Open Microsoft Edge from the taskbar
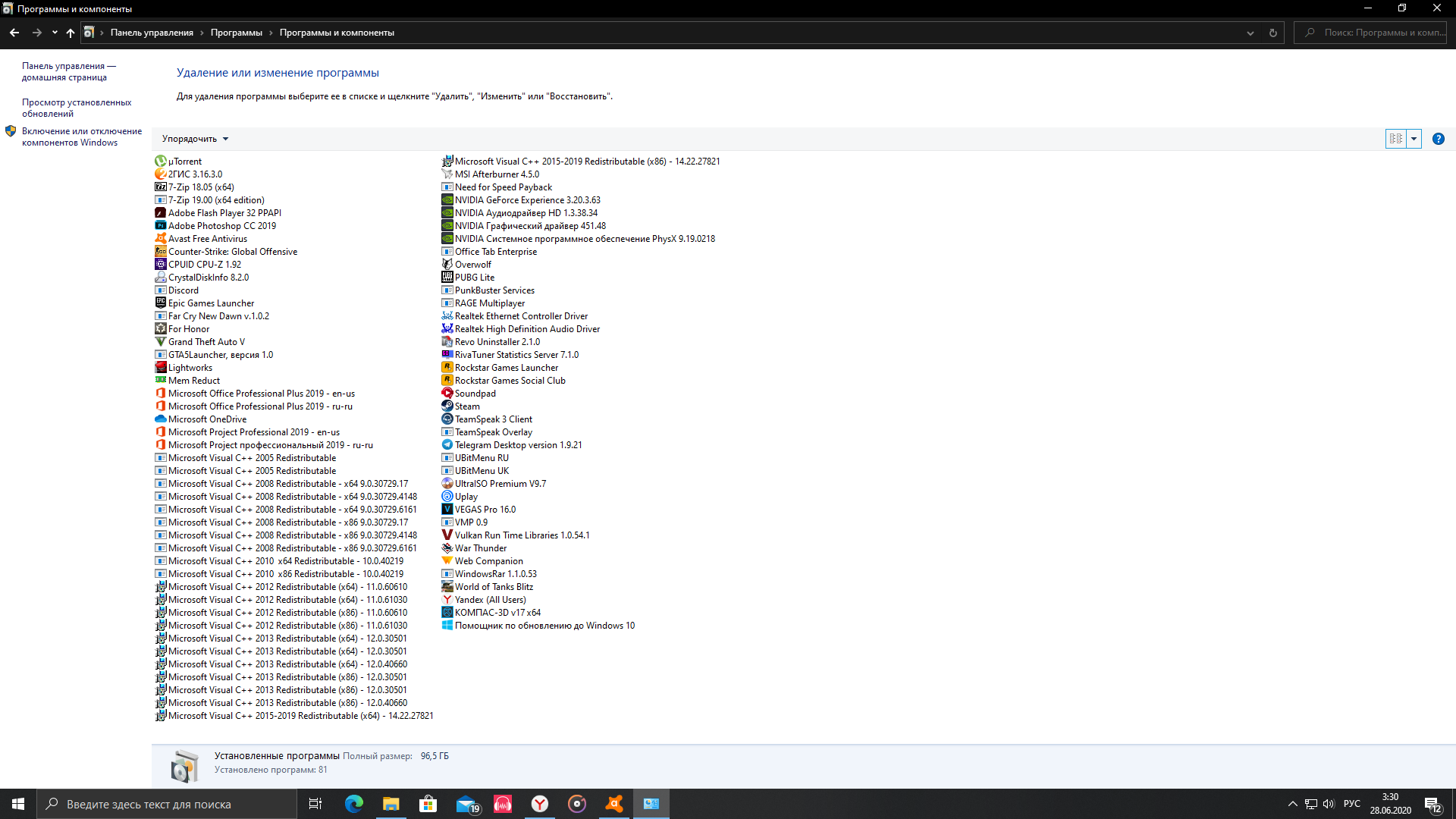 click(x=354, y=804)
